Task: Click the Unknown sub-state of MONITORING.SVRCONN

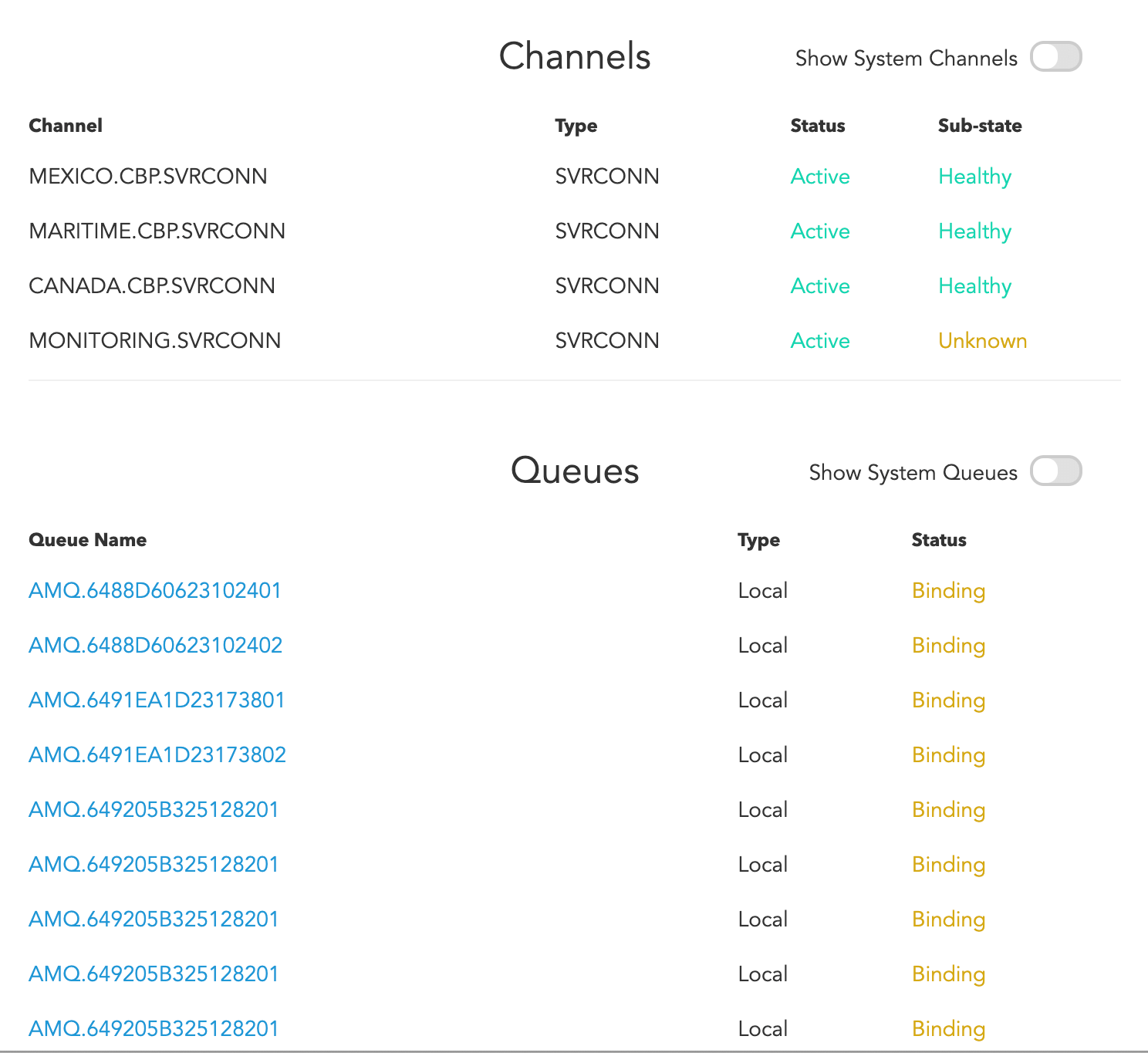Action: [982, 341]
